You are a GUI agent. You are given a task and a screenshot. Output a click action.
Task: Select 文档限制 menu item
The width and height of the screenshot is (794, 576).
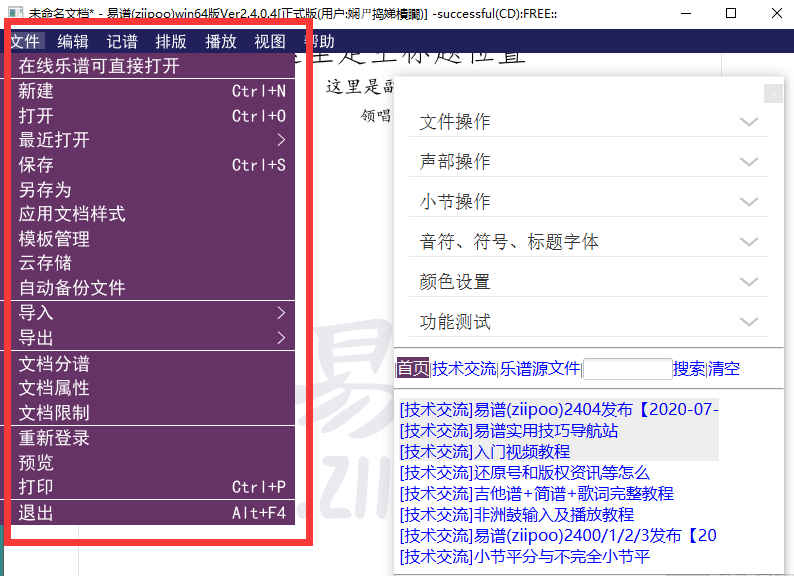(x=153, y=412)
